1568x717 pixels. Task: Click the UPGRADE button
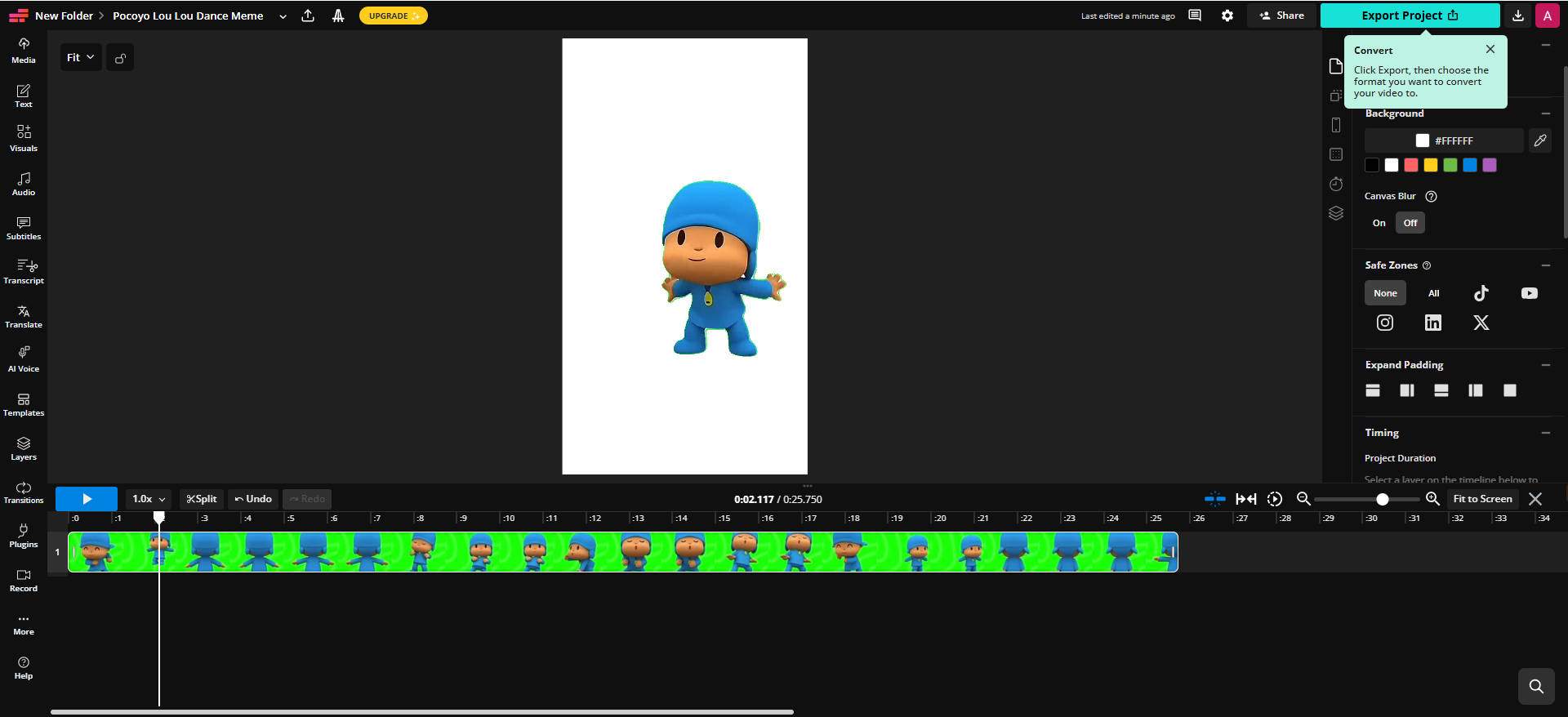point(393,16)
